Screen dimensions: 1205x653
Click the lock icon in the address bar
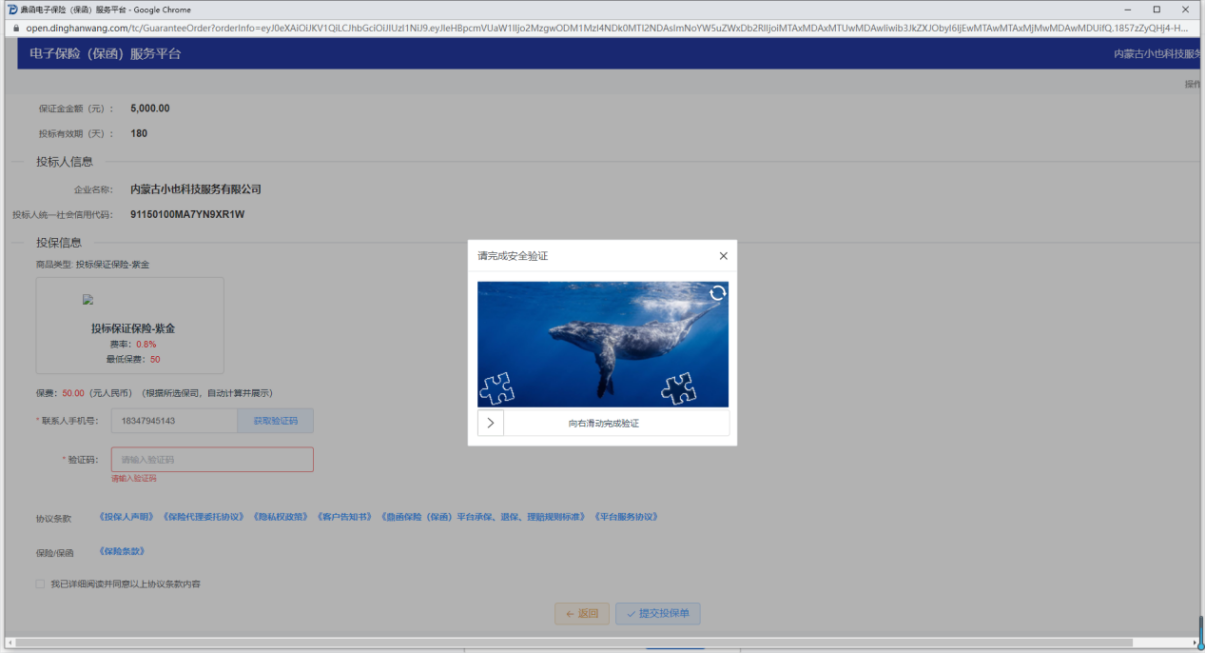(x=14, y=28)
